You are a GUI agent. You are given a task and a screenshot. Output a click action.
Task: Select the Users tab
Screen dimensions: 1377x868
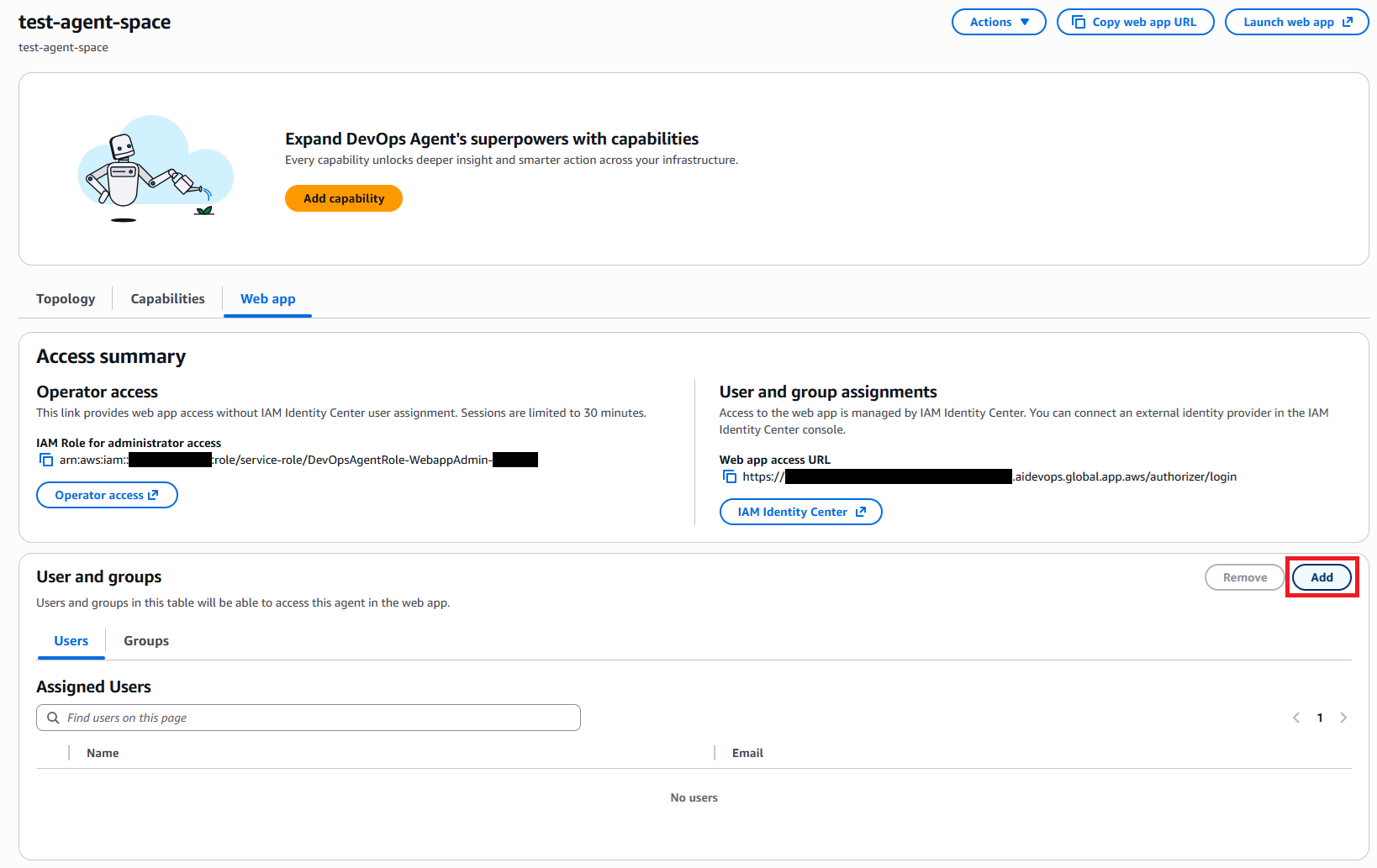[71, 640]
